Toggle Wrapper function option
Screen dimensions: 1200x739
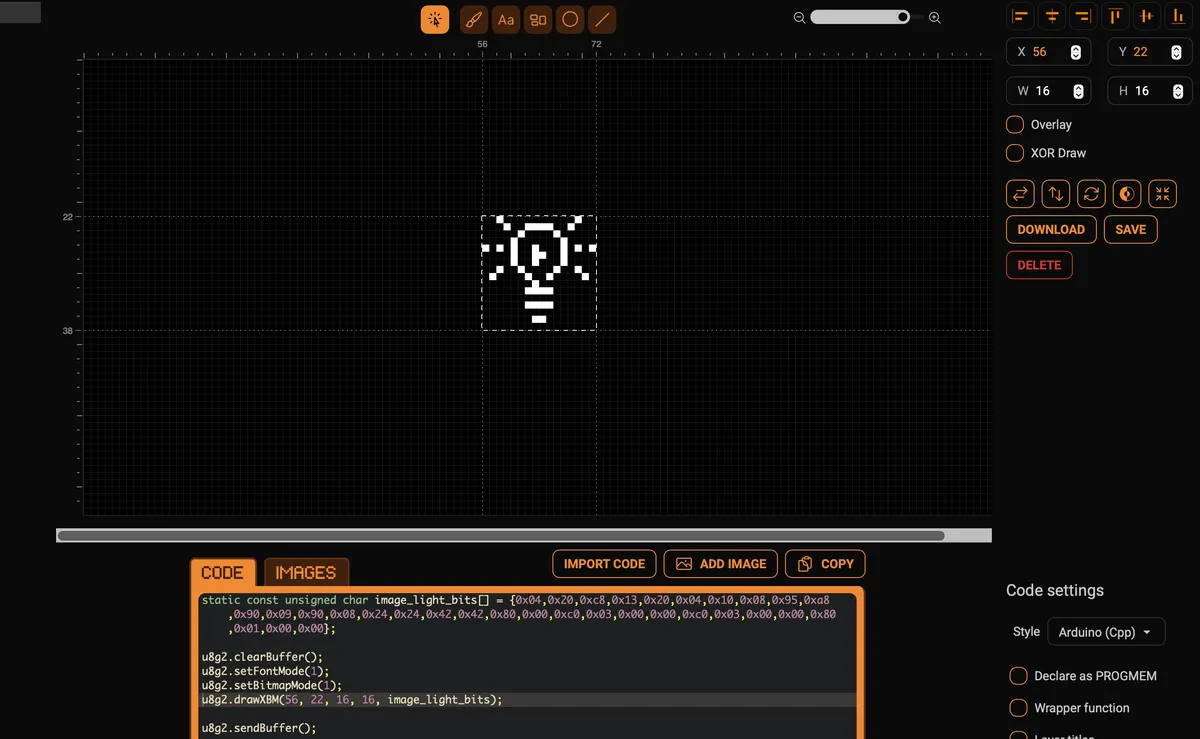1018,708
